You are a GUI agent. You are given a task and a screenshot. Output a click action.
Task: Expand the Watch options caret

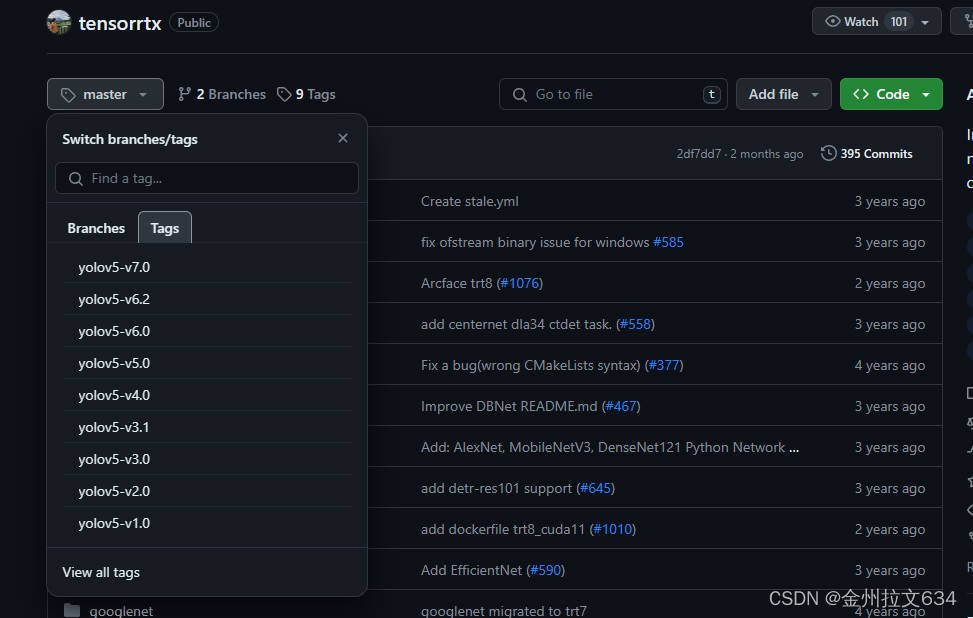[x=925, y=22]
